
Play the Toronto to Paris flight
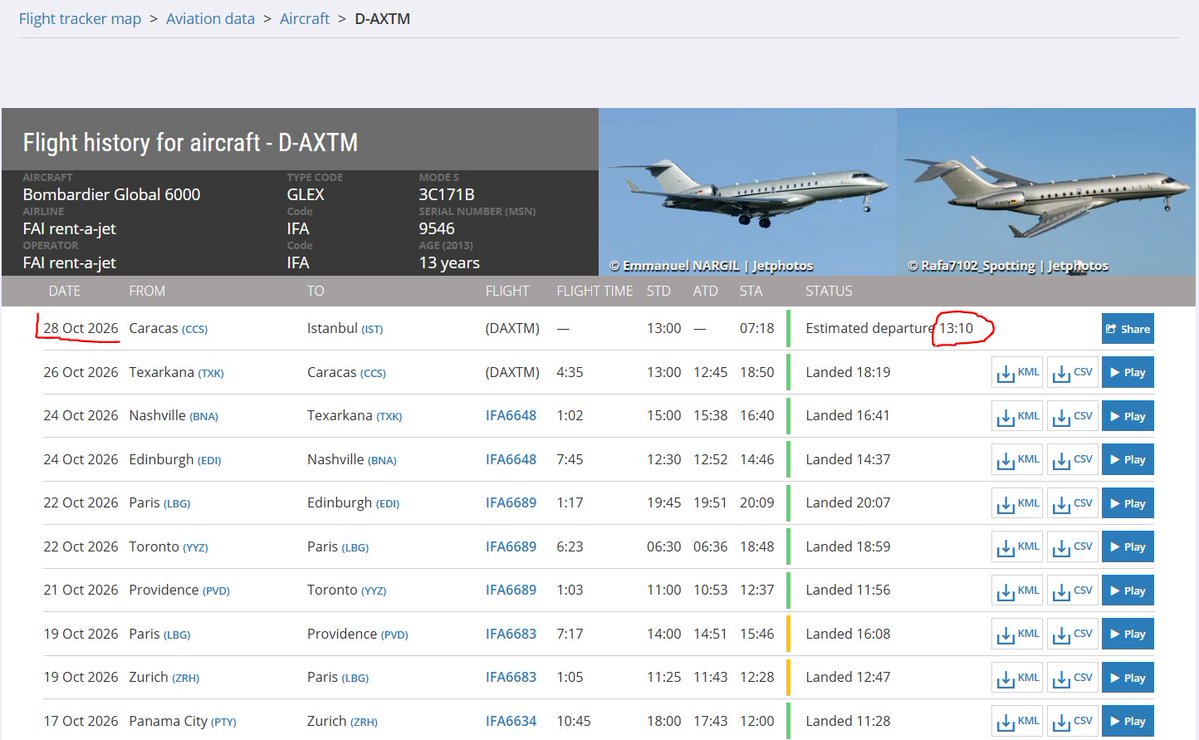(x=1128, y=547)
